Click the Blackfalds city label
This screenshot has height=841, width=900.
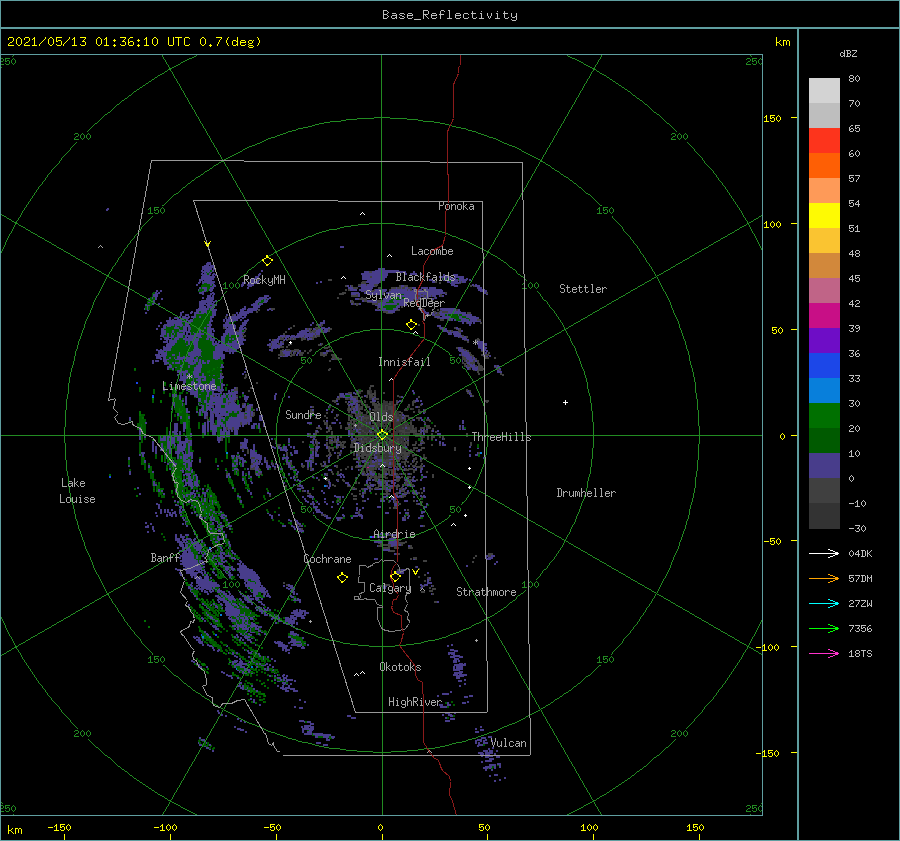[425, 277]
